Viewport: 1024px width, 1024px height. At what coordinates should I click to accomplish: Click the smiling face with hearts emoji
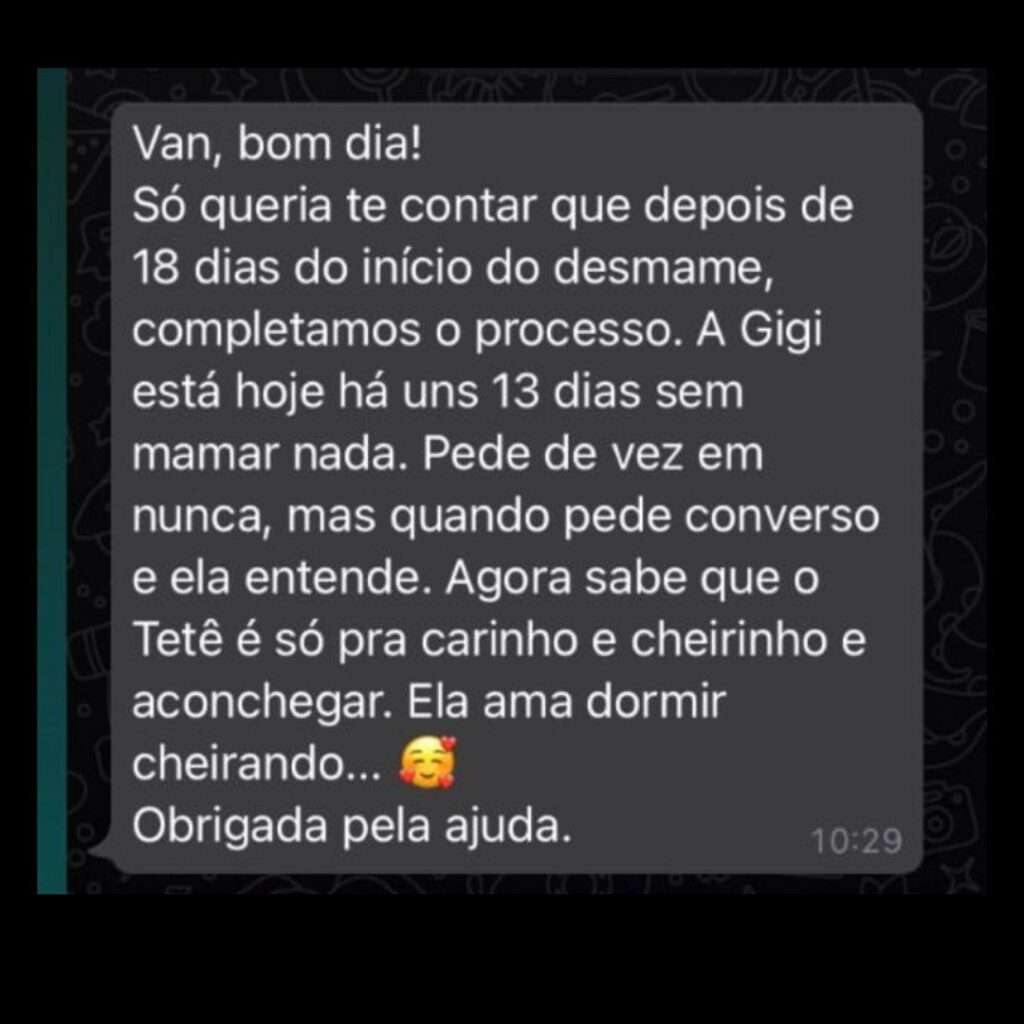[427, 761]
